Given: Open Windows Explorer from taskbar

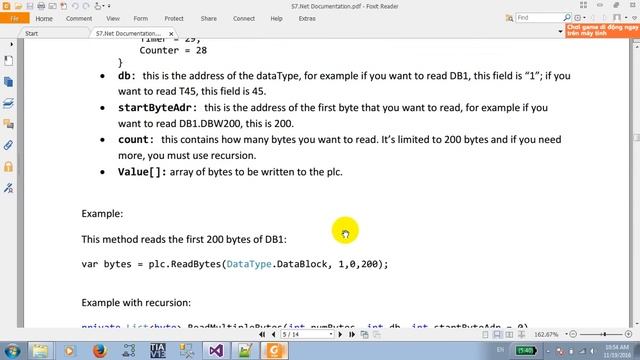Looking at the screenshot, I should pos(40,351).
